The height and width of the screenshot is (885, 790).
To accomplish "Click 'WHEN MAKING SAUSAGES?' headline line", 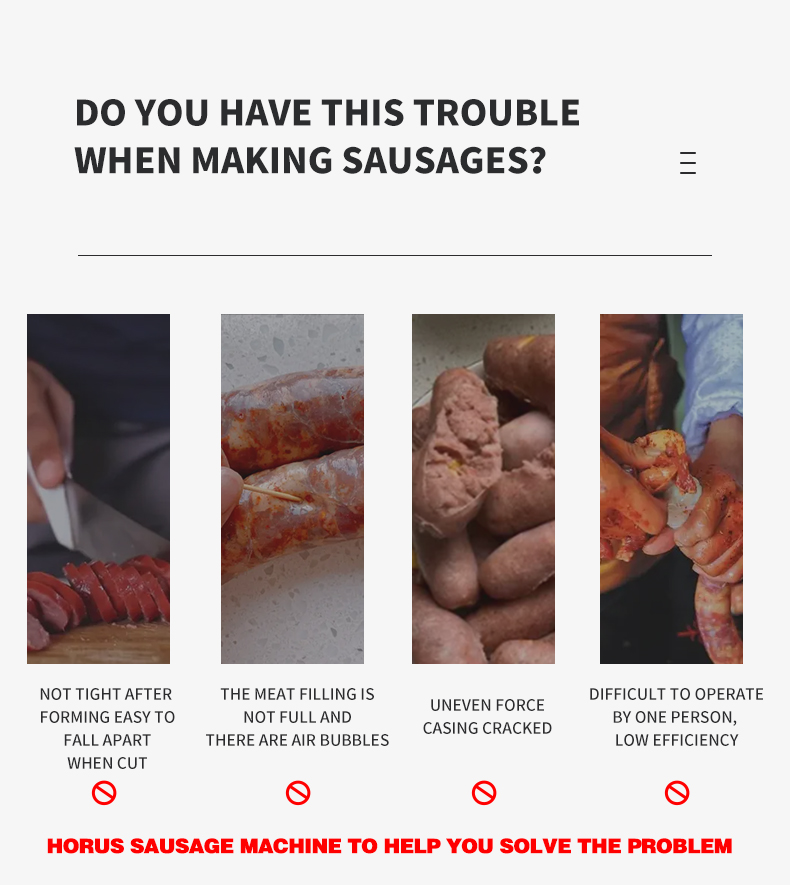I will pyautogui.click(x=310, y=160).
